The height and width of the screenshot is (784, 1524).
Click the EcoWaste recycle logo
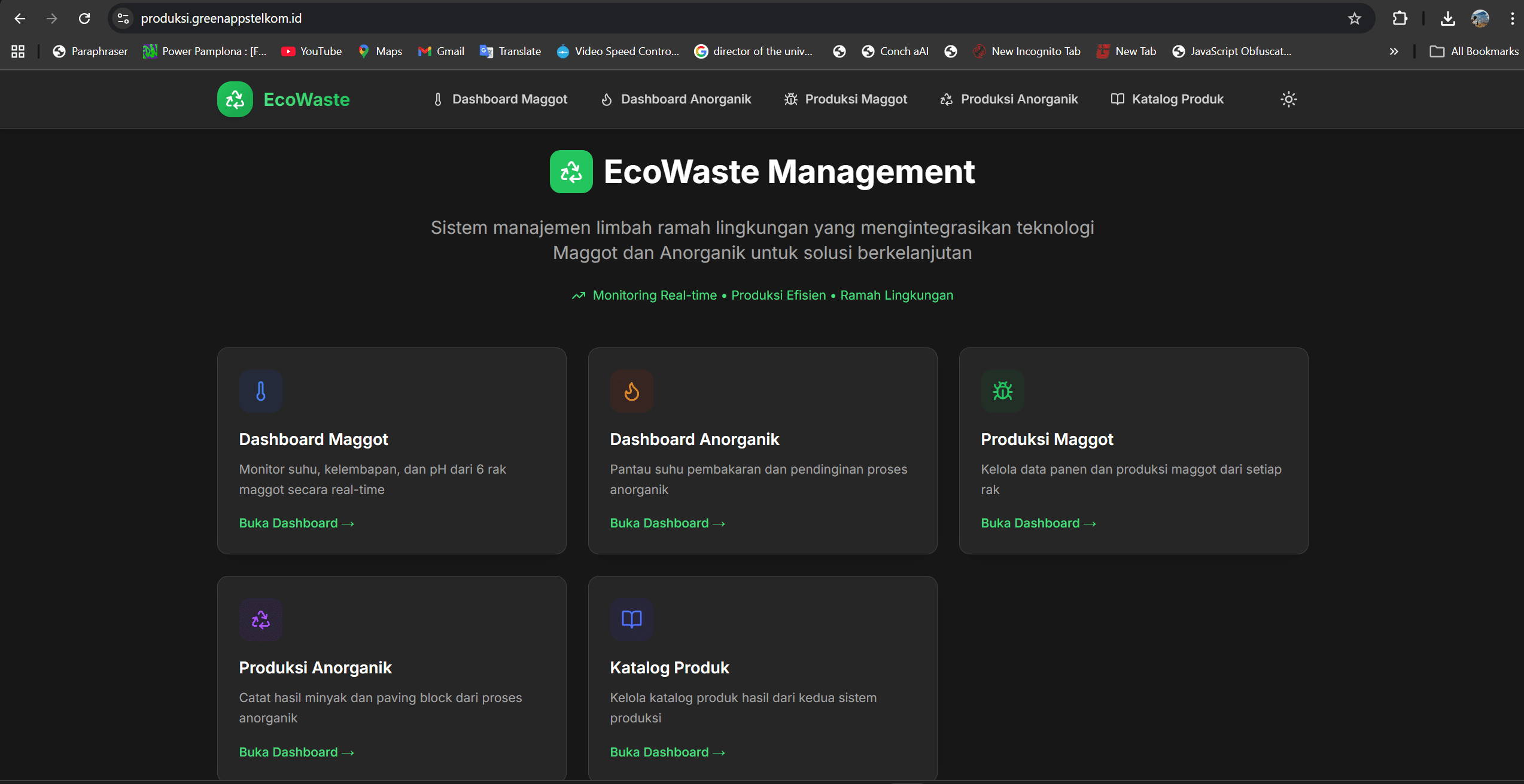click(235, 99)
